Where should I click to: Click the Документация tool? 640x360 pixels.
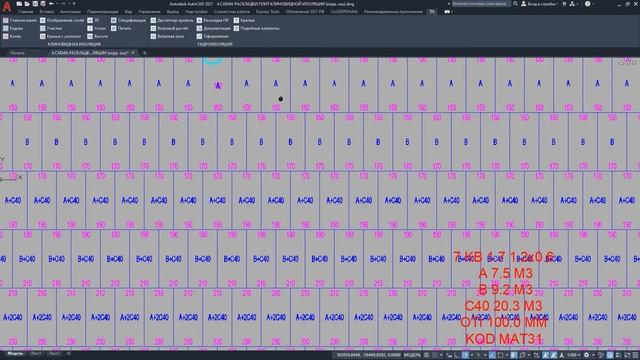point(213,28)
